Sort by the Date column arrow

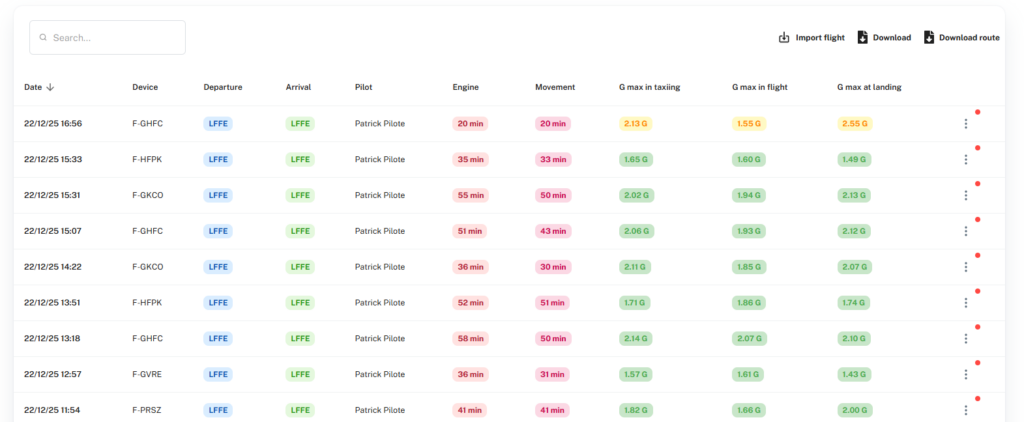click(51, 87)
